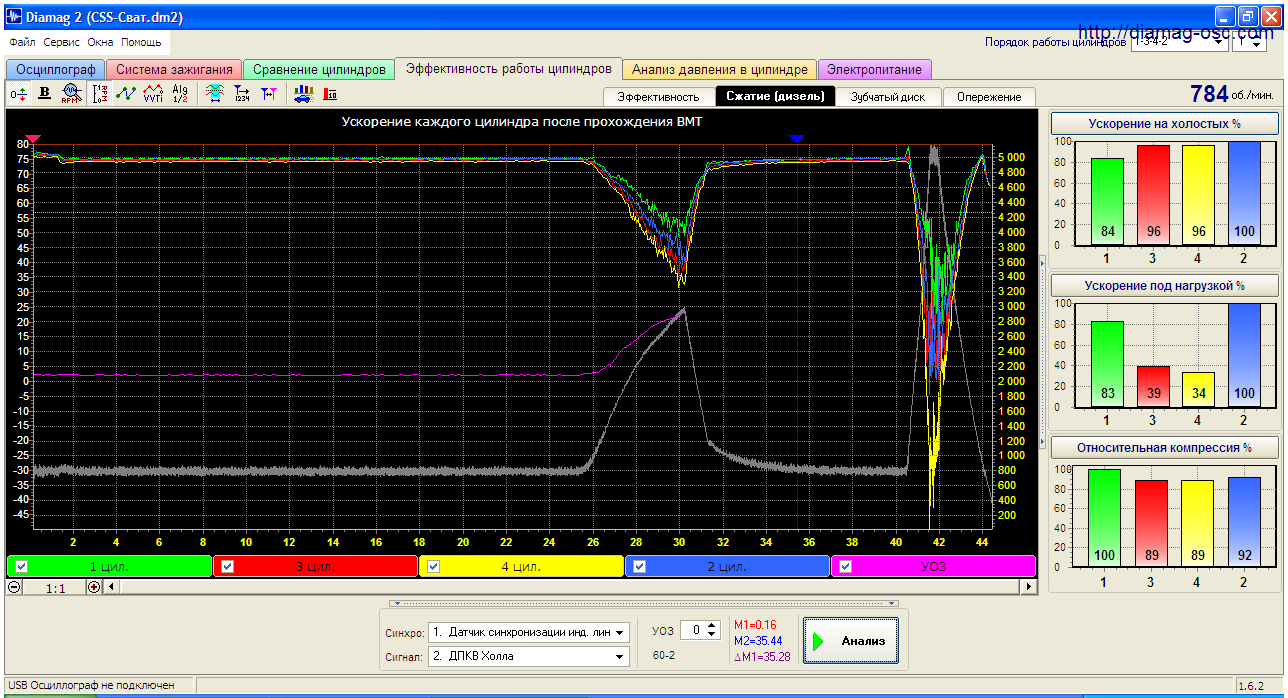Click the 784 об./мин. RPM readout
This screenshot has height=698, width=1288.
pos(1231,94)
